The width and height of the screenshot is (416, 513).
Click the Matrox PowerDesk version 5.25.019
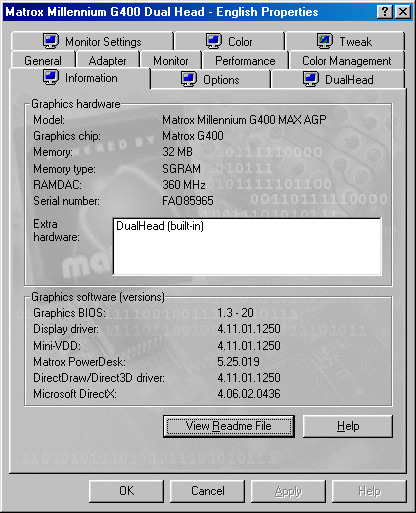pyautogui.click(x=238, y=362)
